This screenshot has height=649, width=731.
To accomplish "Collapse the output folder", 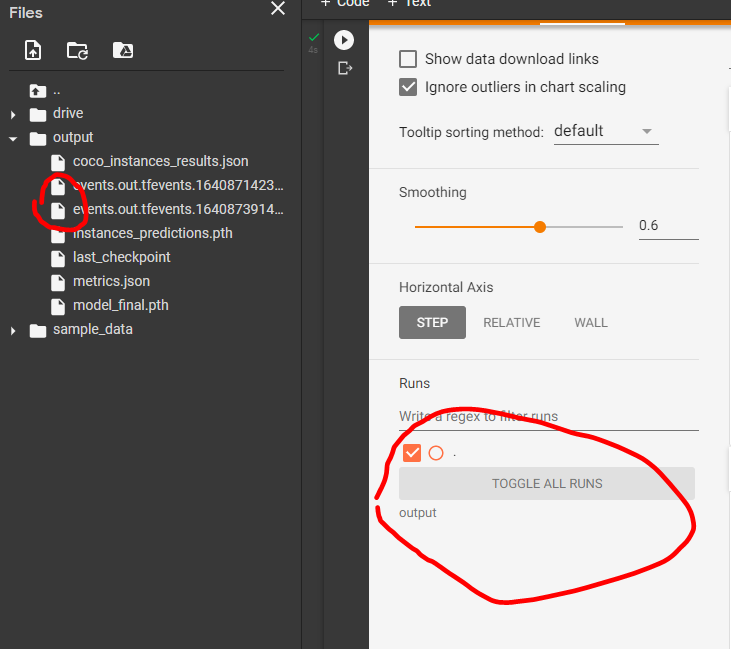I will tap(13, 138).
